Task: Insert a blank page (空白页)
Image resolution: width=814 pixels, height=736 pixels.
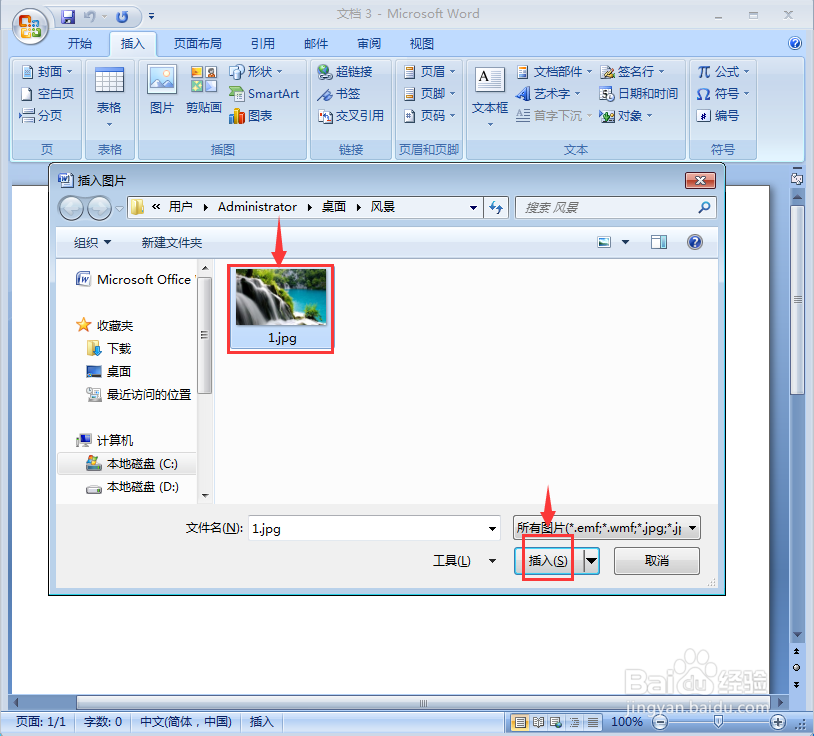Action: point(47,93)
